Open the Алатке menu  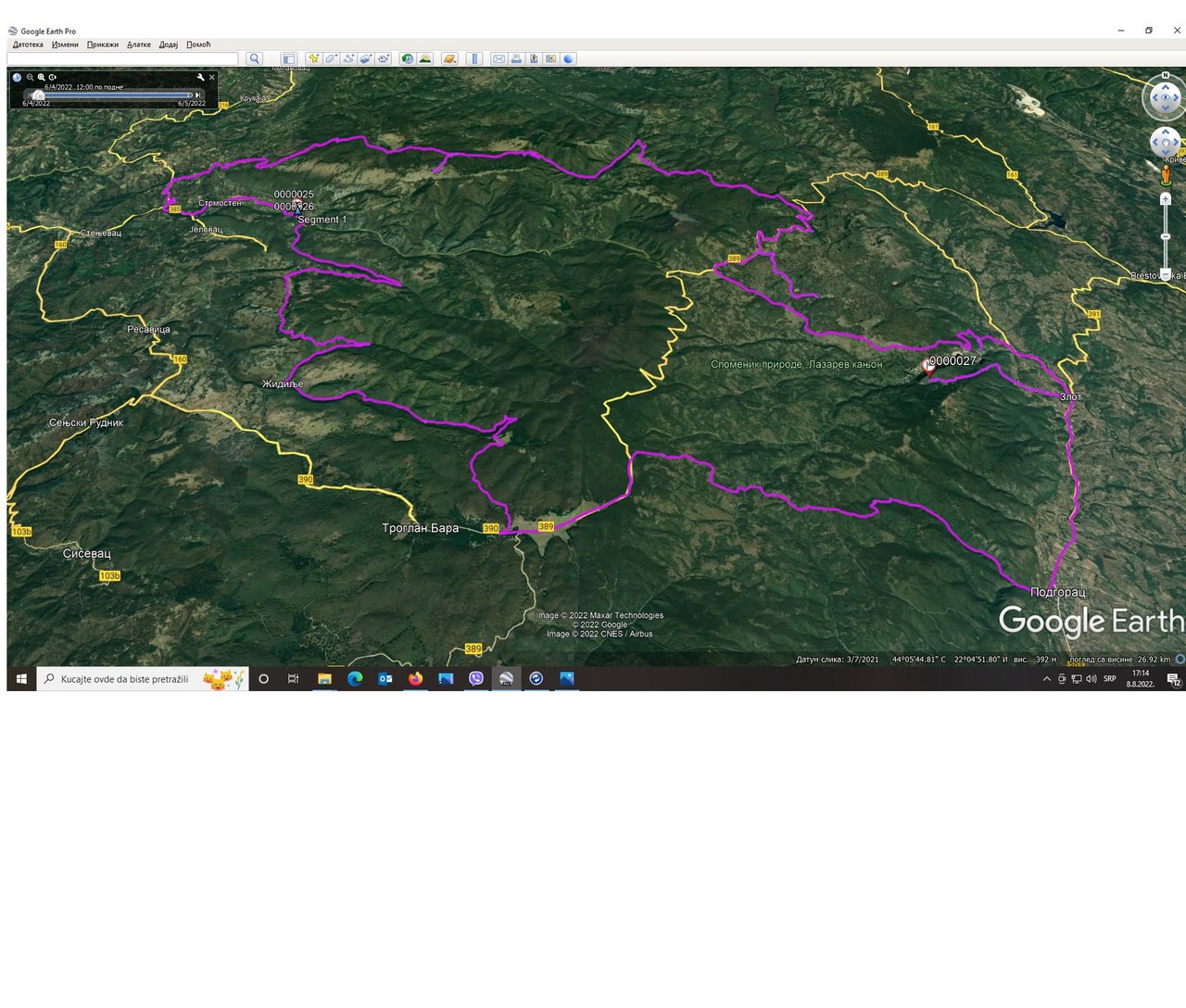pyautogui.click(x=139, y=44)
